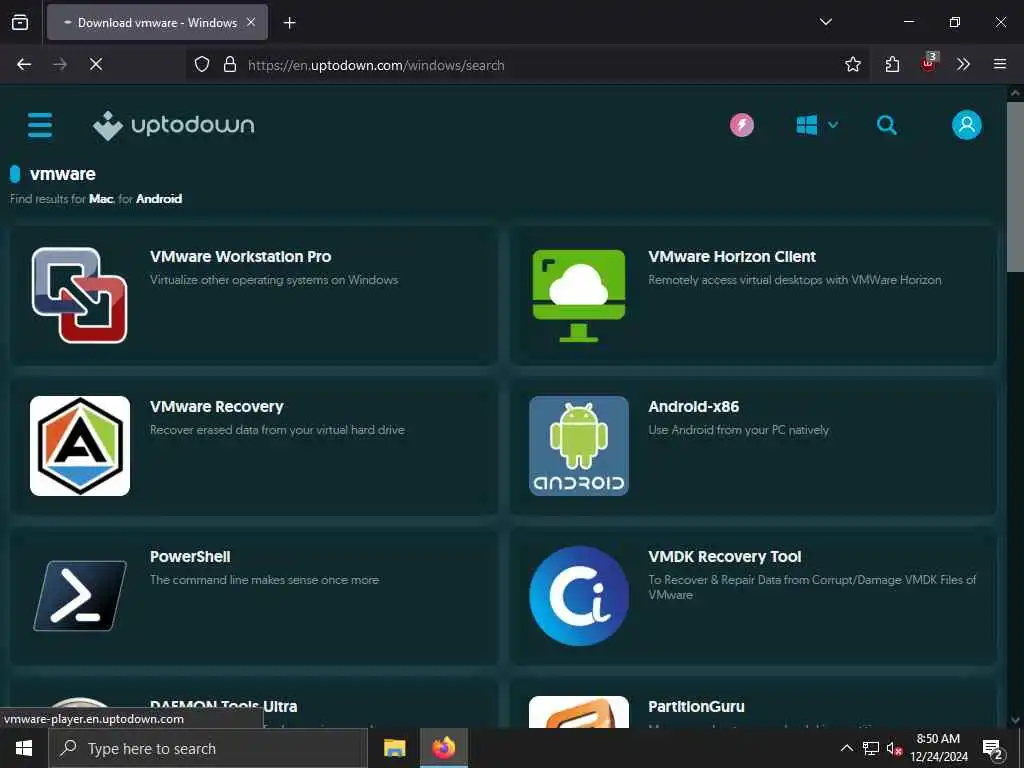Open VMware Recovery hexagon icon
1024x768 pixels.
(x=80, y=445)
